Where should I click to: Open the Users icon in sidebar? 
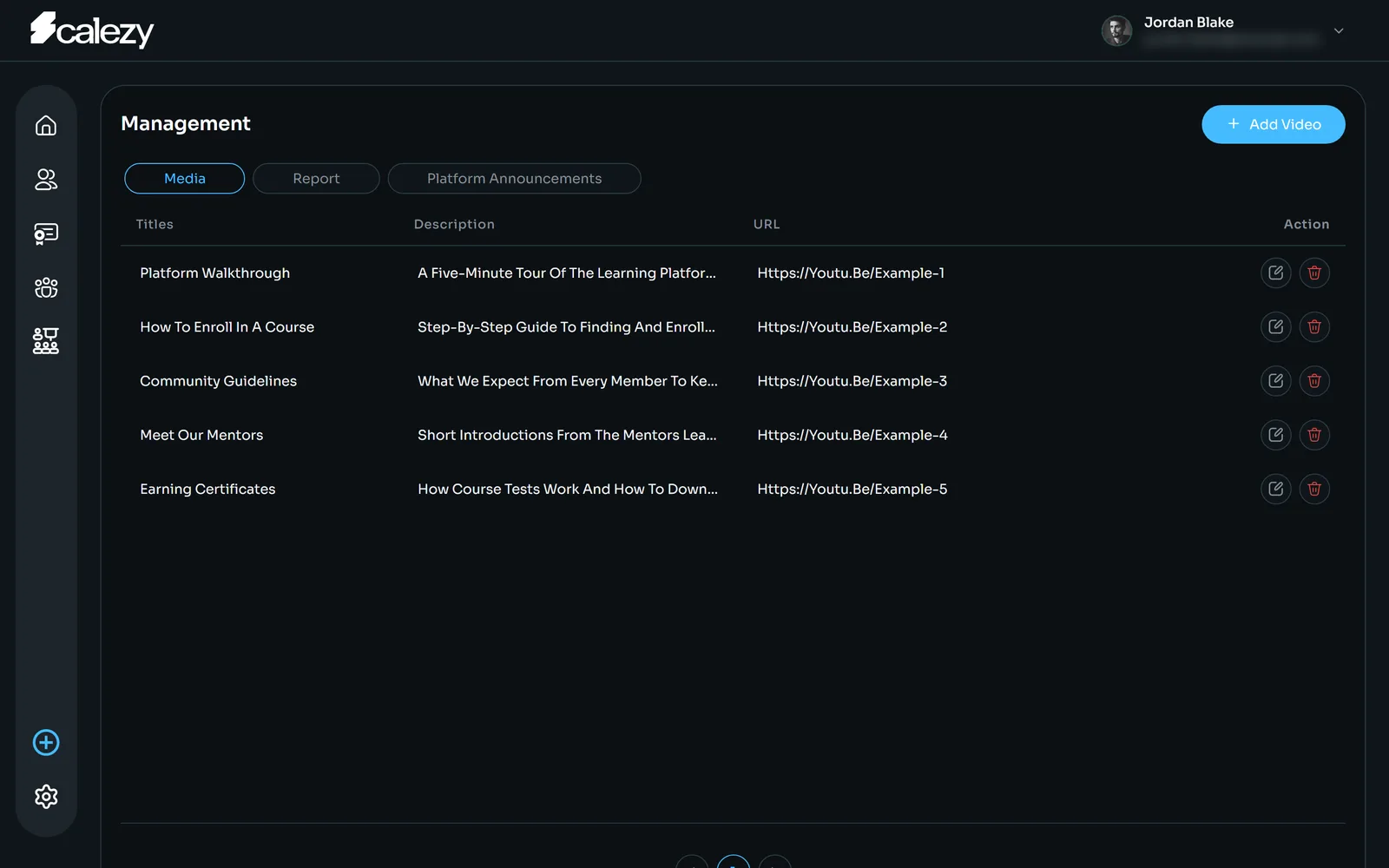pyautogui.click(x=46, y=180)
